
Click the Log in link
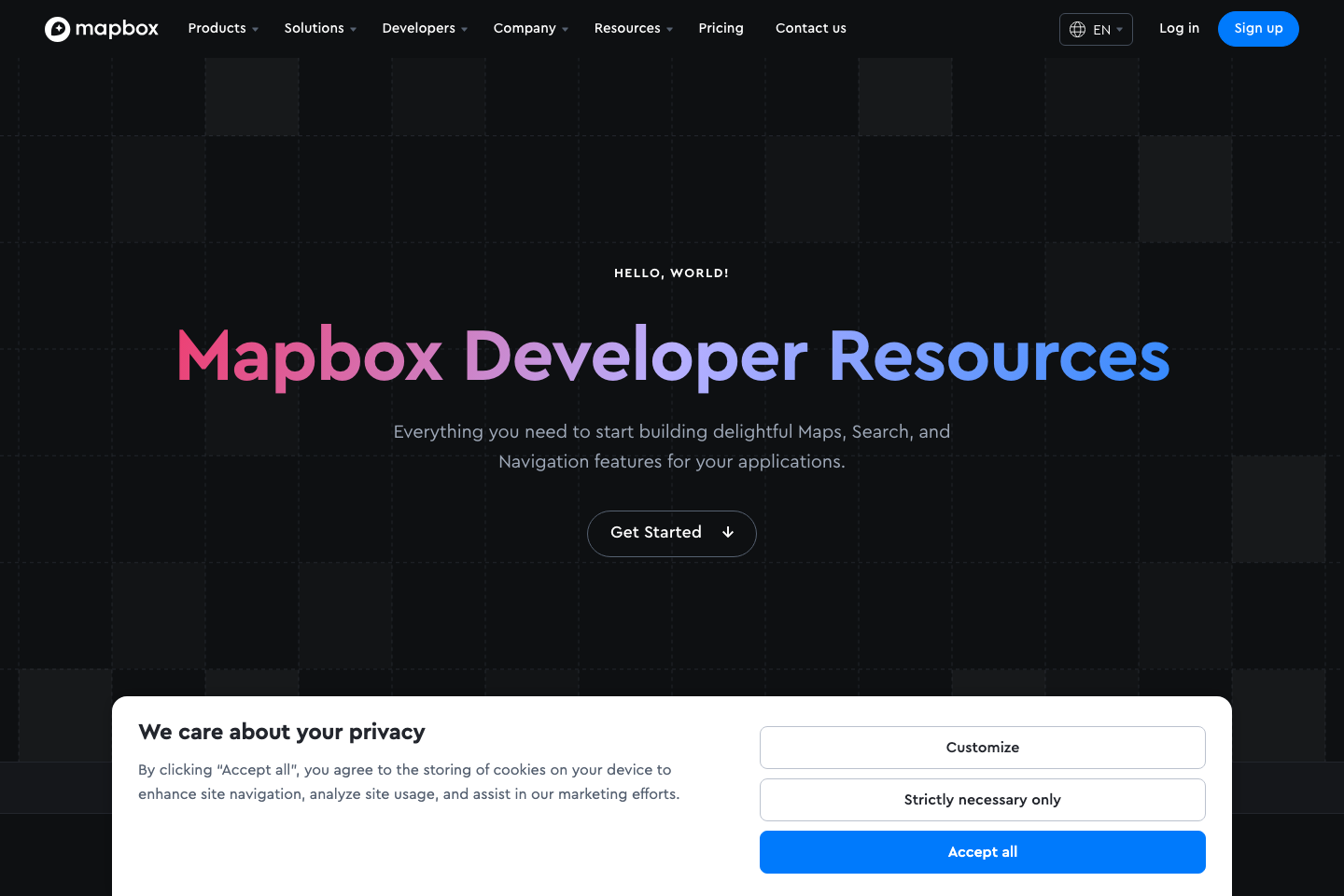(x=1179, y=29)
